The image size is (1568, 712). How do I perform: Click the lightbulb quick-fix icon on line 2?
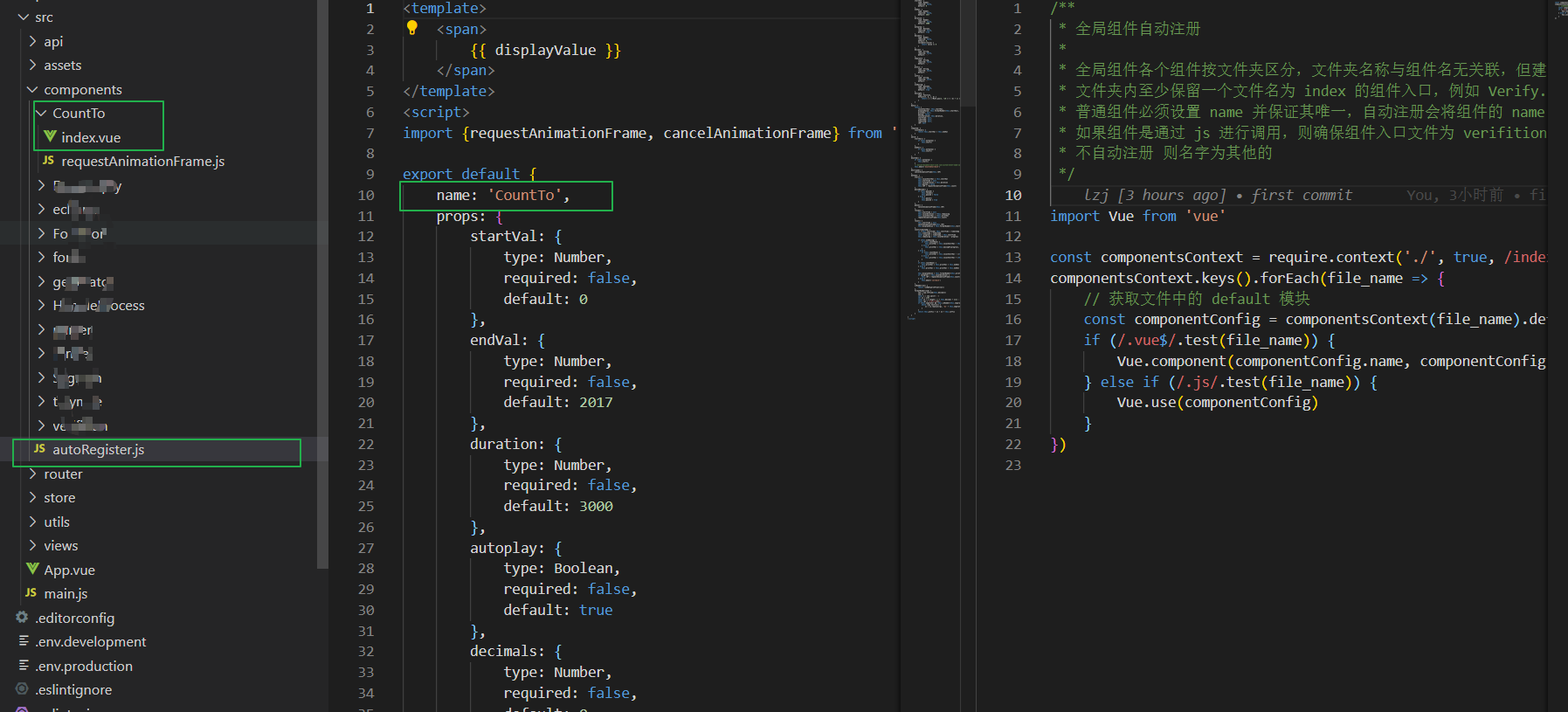[412, 28]
